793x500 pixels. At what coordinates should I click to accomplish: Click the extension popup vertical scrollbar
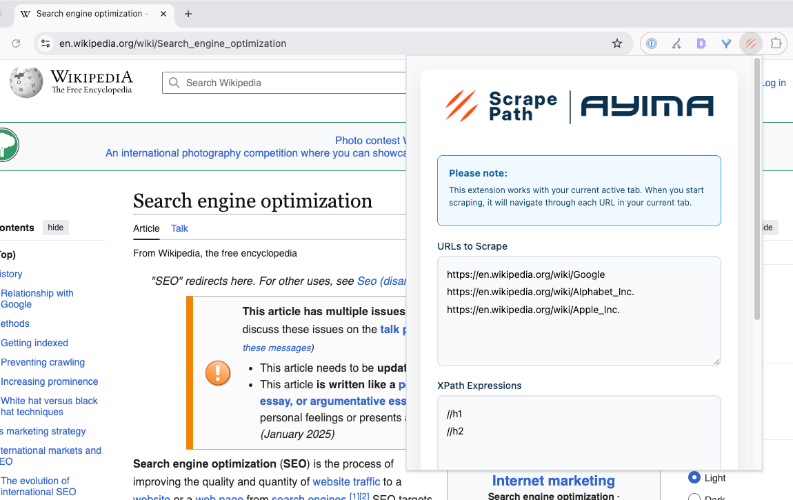click(x=757, y=190)
